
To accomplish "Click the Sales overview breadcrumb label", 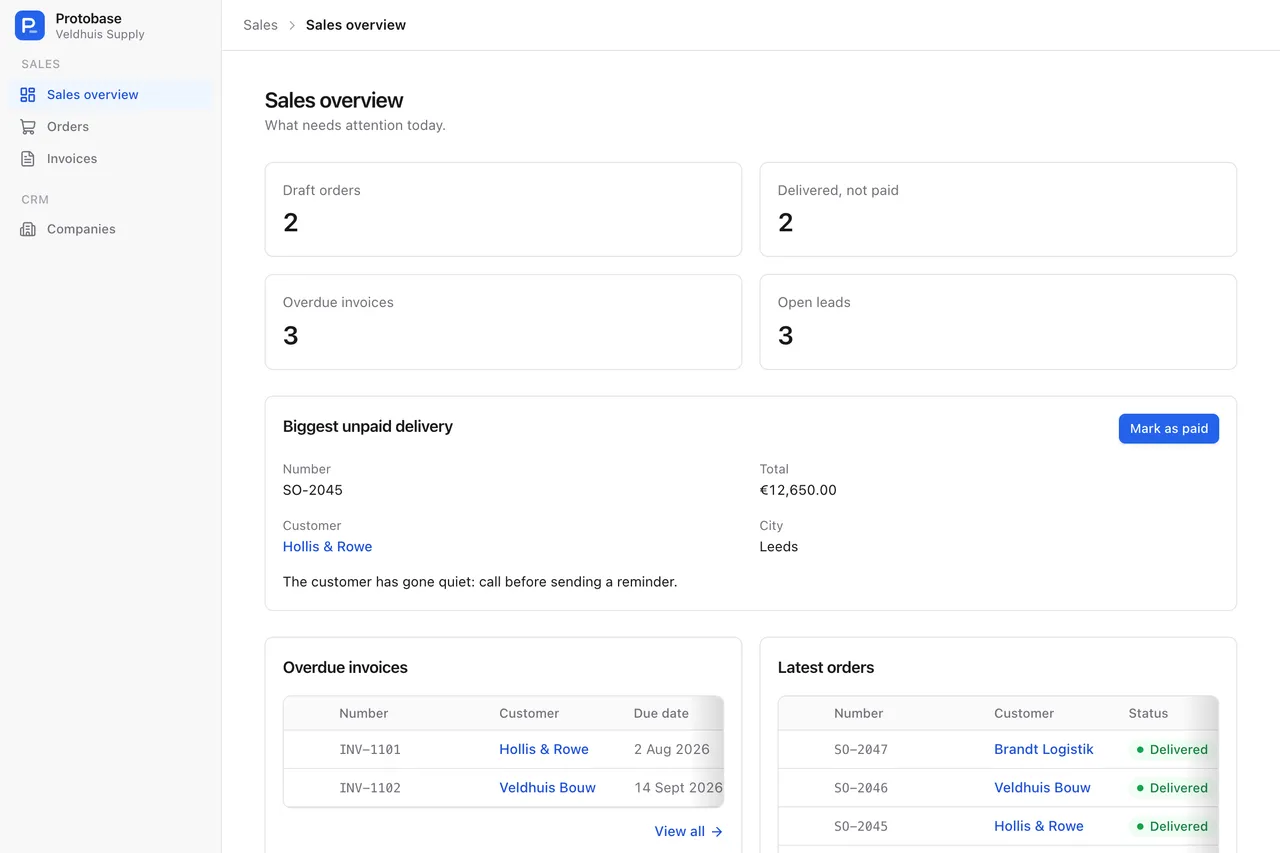I will pyautogui.click(x=356, y=25).
